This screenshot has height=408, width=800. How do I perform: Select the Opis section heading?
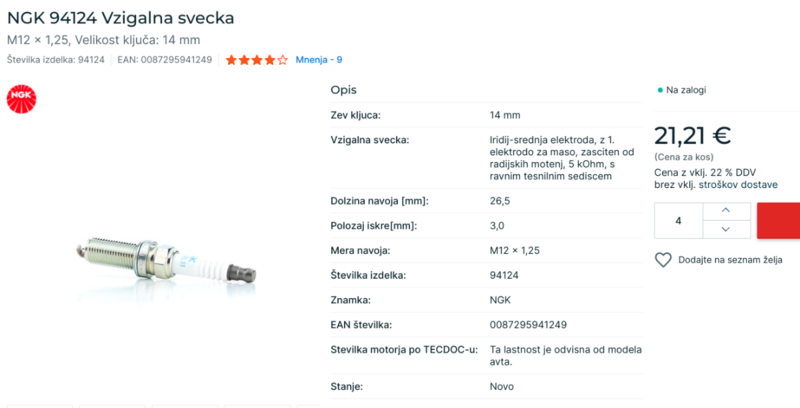pos(343,90)
